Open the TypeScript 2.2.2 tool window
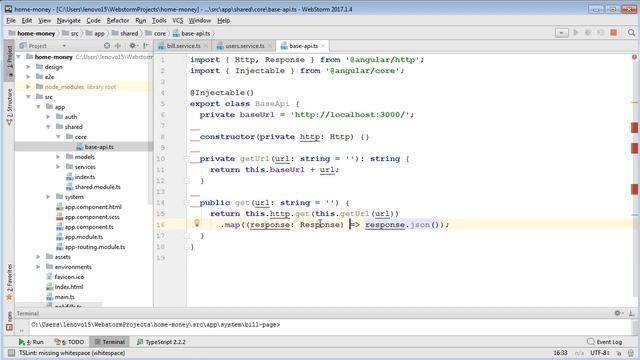This screenshot has height=360, width=640. coord(161,342)
